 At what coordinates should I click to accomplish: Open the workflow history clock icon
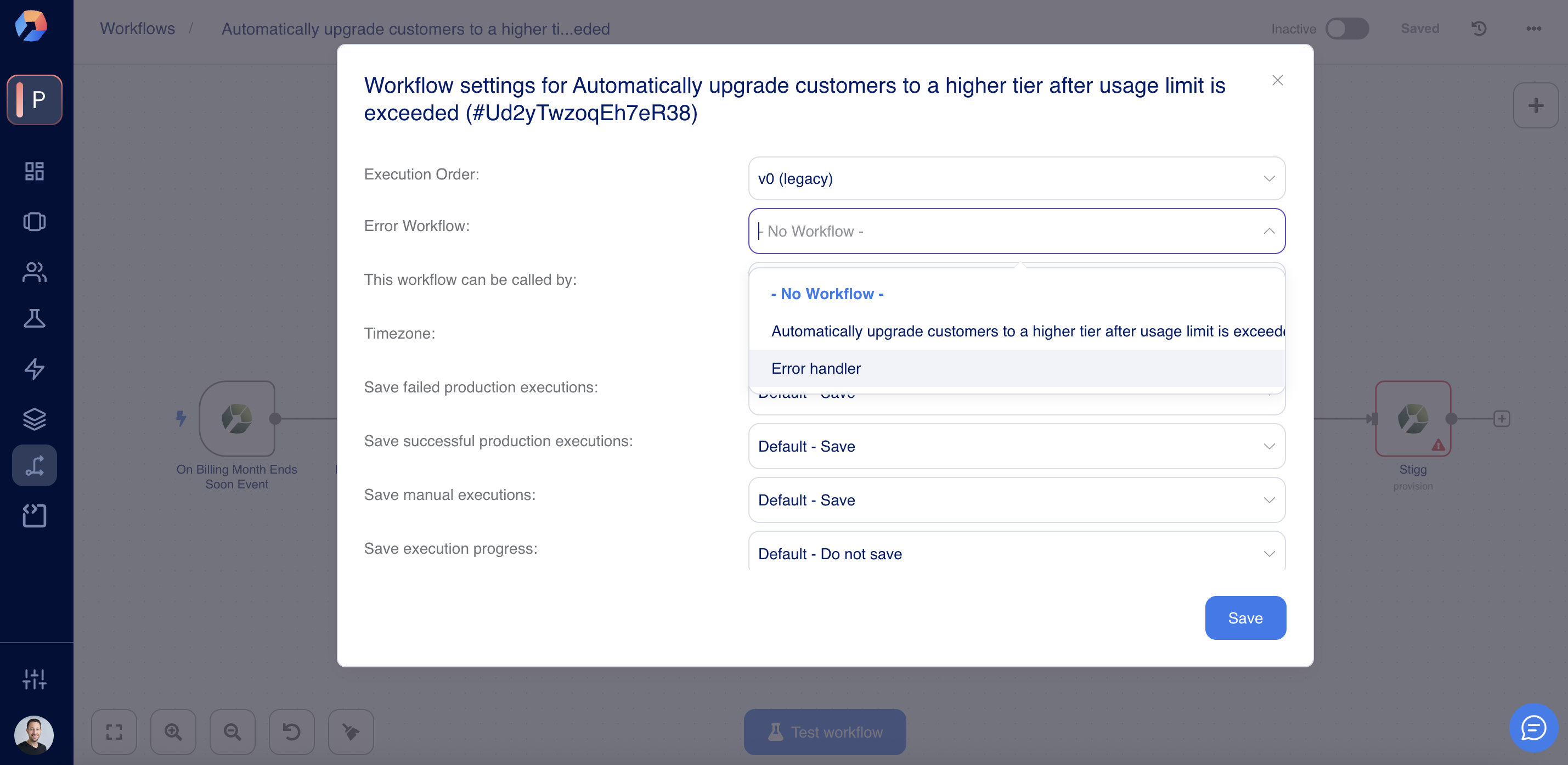[1479, 29]
